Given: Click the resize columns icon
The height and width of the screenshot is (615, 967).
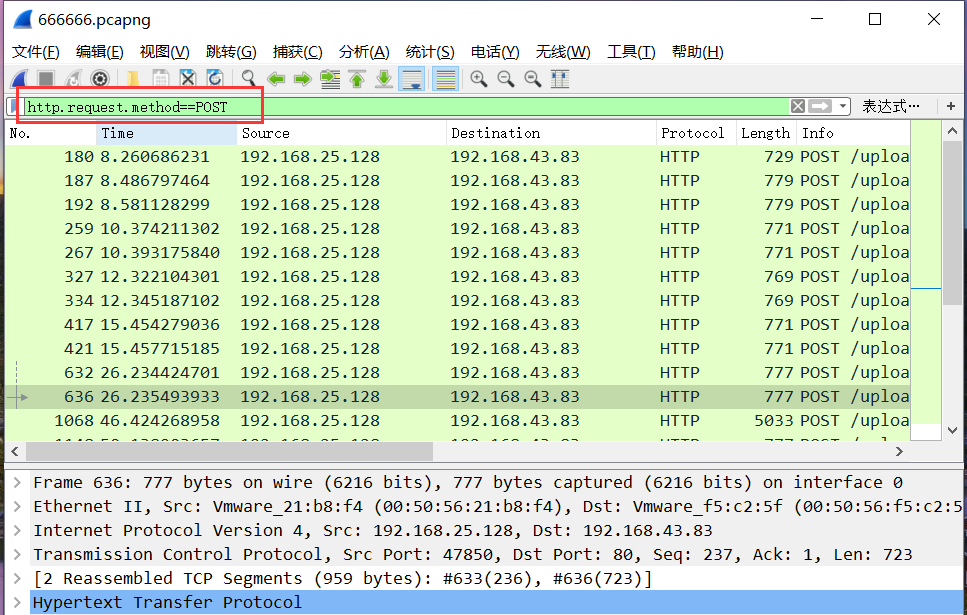Looking at the screenshot, I should coord(560,79).
